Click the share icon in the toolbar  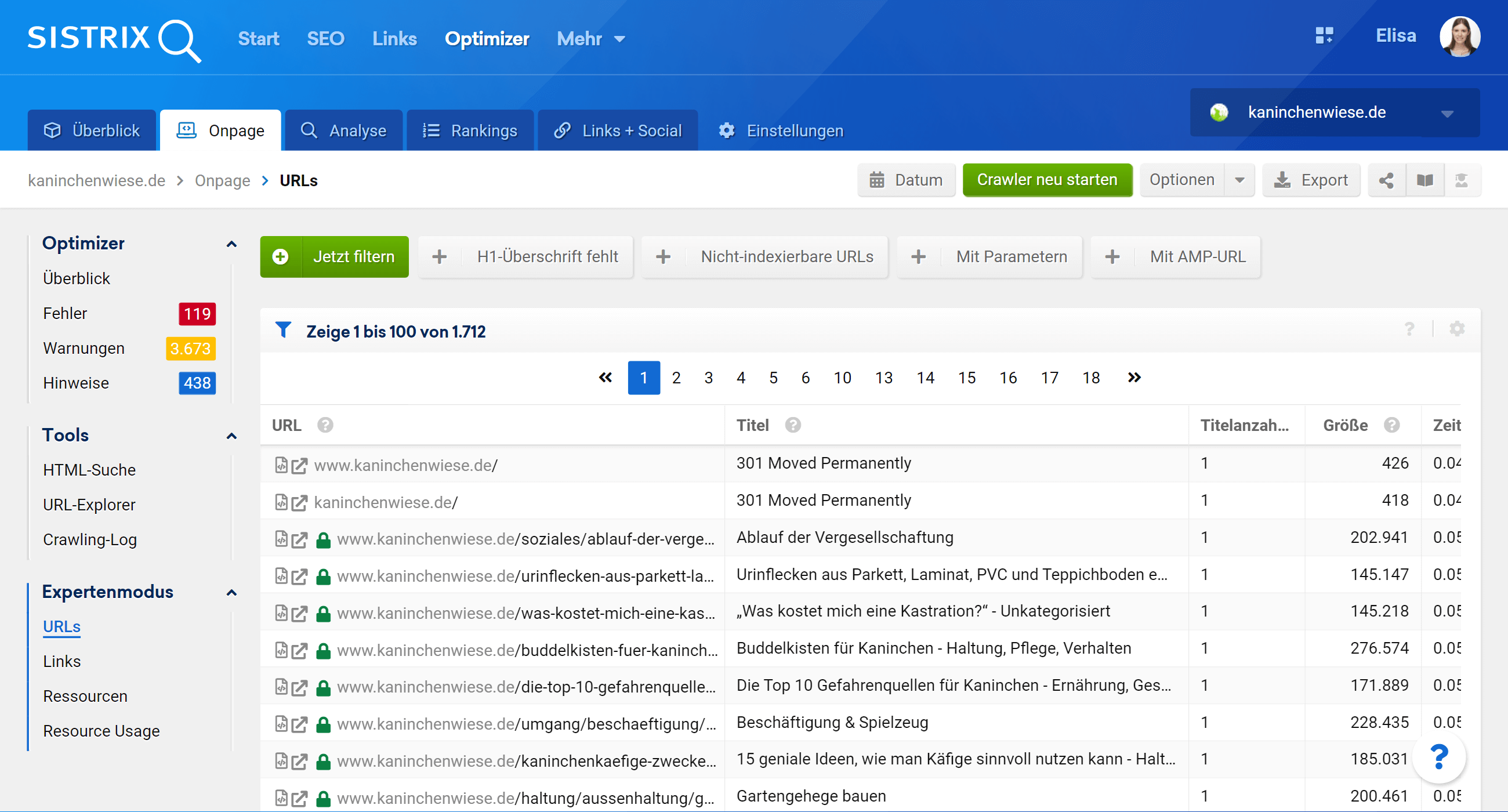pyautogui.click(x=1386, y=180)
